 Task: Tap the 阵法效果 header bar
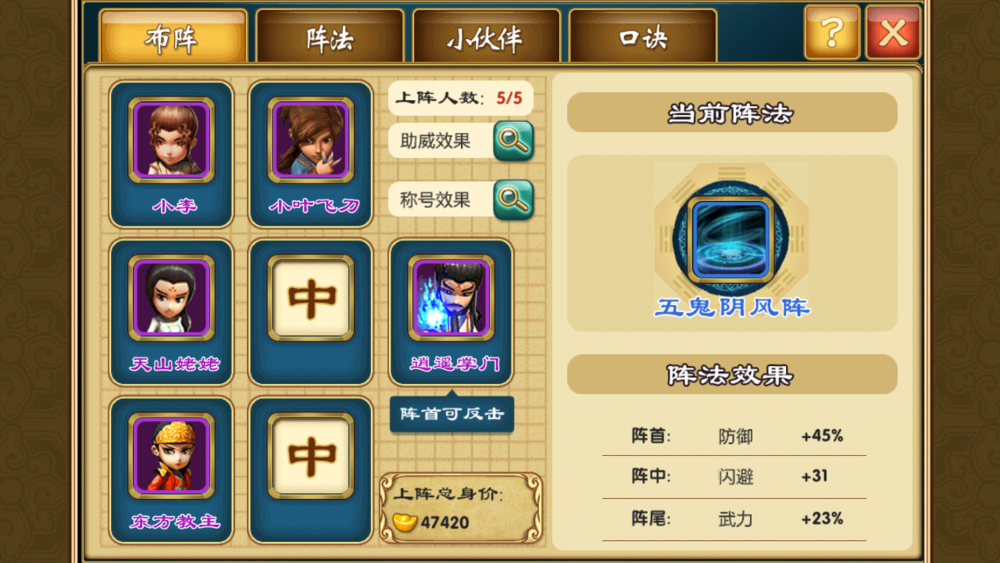click(732, 374)
